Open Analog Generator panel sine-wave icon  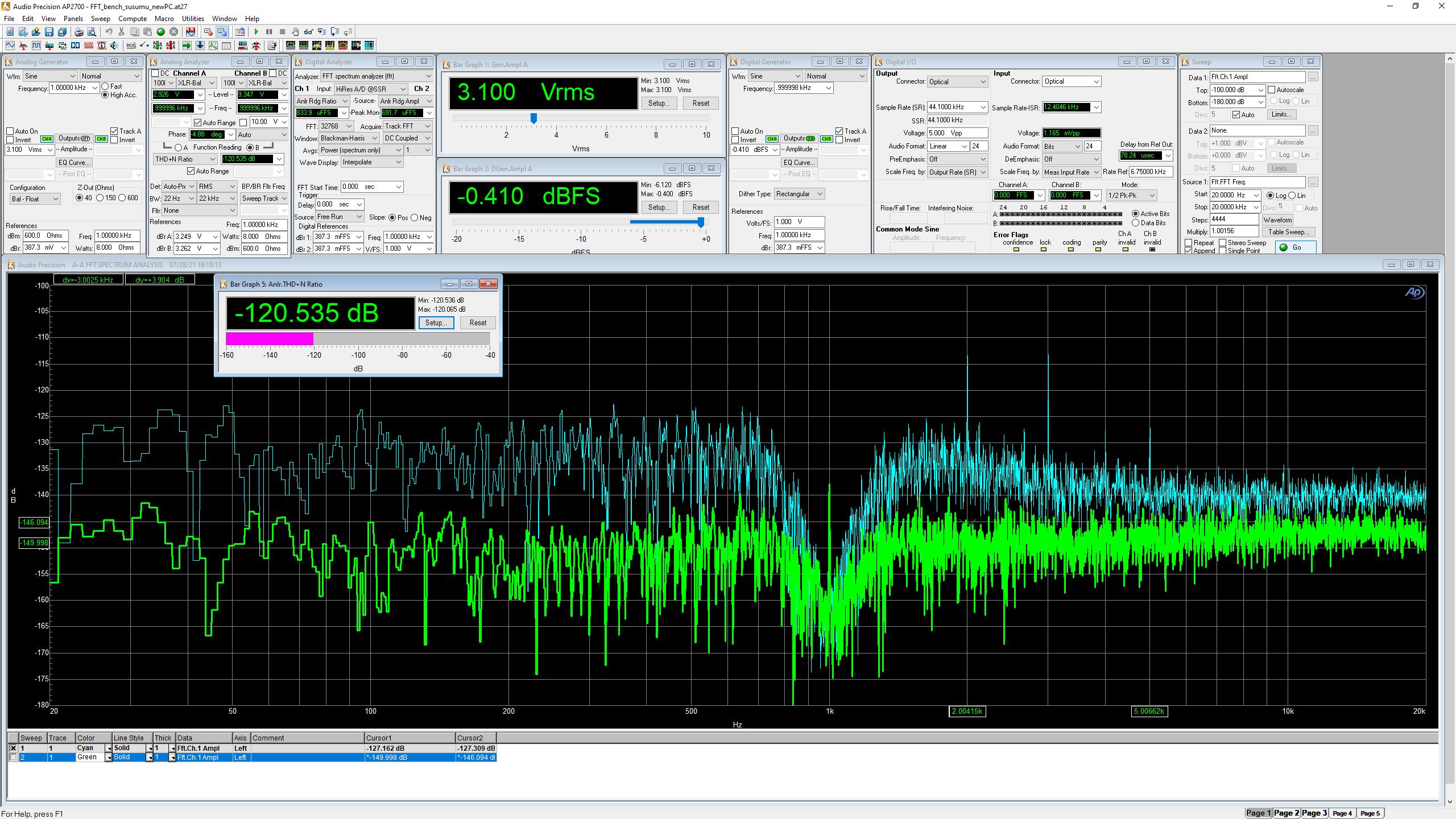(x=10, y=45)
